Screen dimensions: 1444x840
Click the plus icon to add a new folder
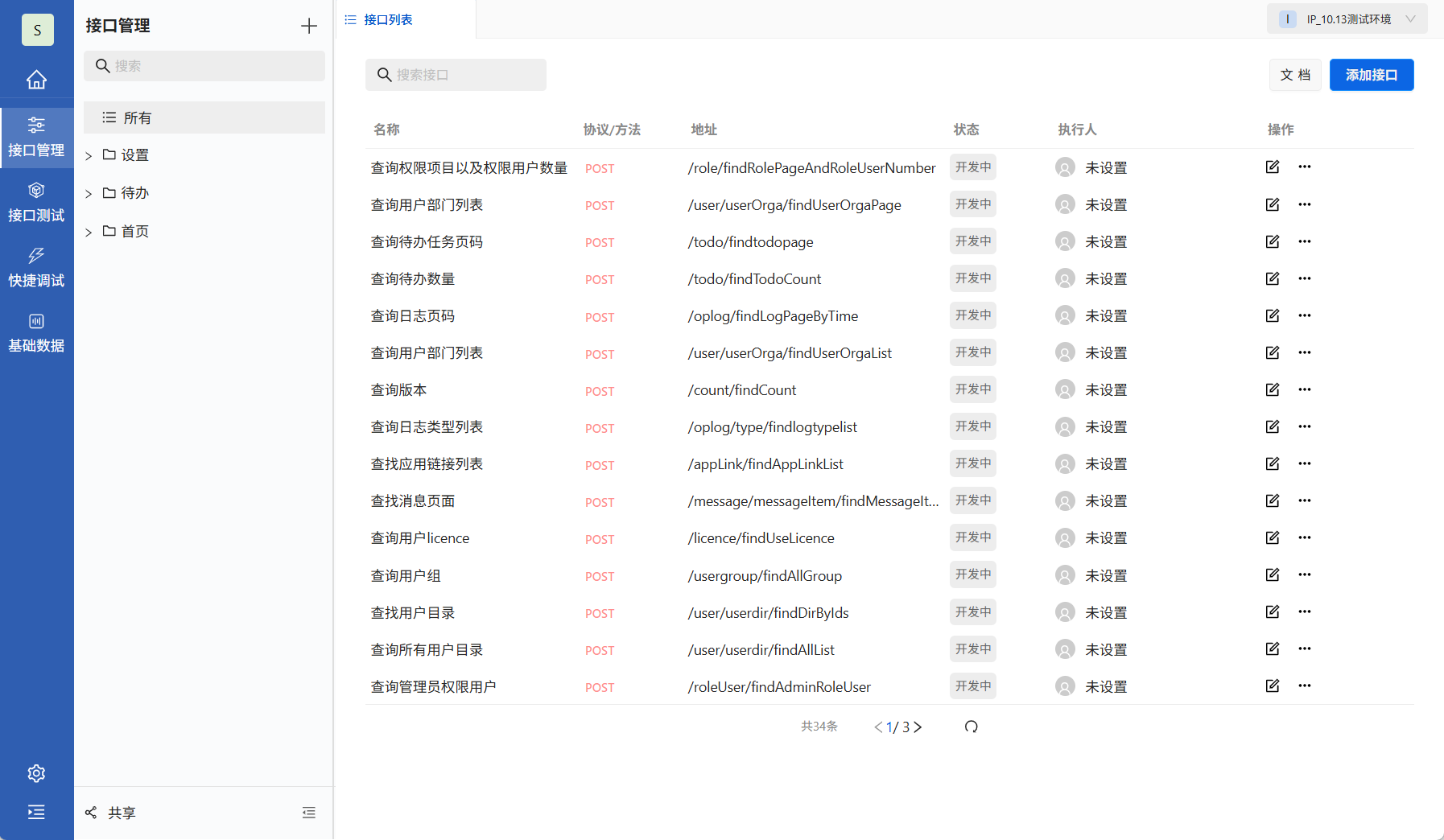[x=309, y=25]
